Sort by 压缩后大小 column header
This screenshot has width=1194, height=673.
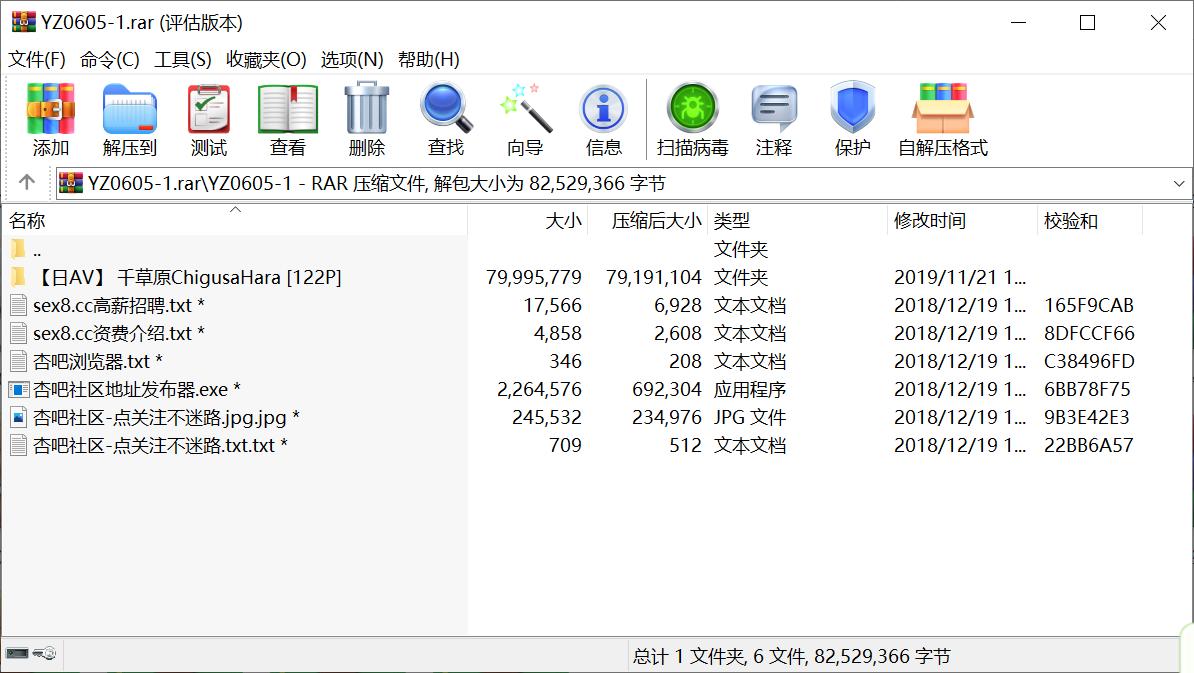coord(648,221)
